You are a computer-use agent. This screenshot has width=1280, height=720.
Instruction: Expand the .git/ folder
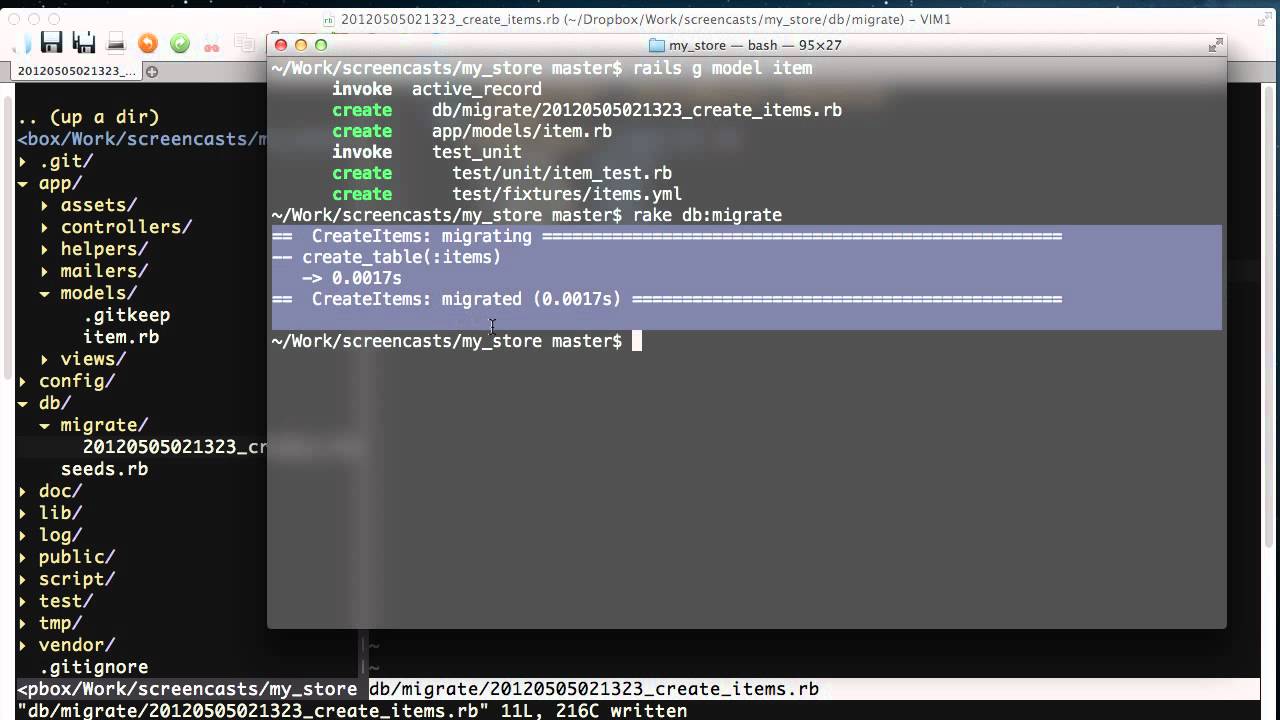(24, 161)
